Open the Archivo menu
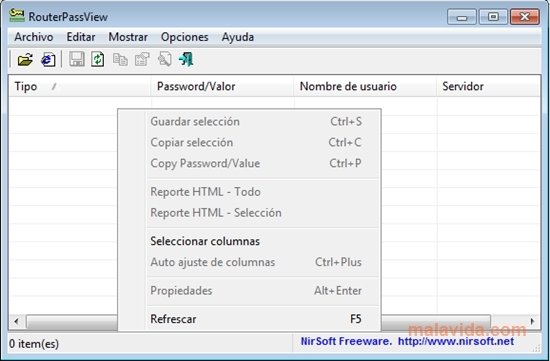The width and height of the screenshot is (550, 361). click(34, 37)
